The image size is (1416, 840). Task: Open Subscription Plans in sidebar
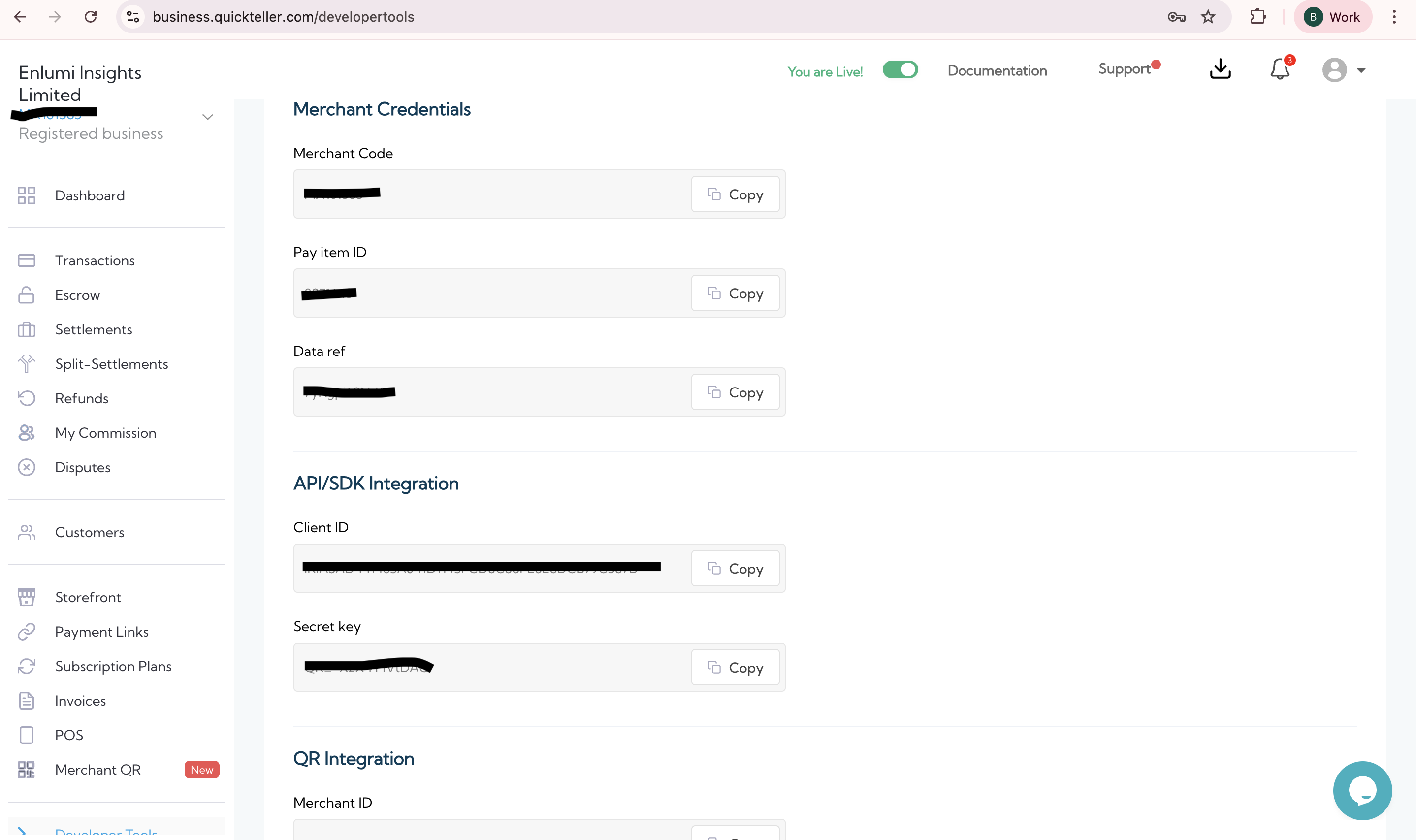pos(113,666)
